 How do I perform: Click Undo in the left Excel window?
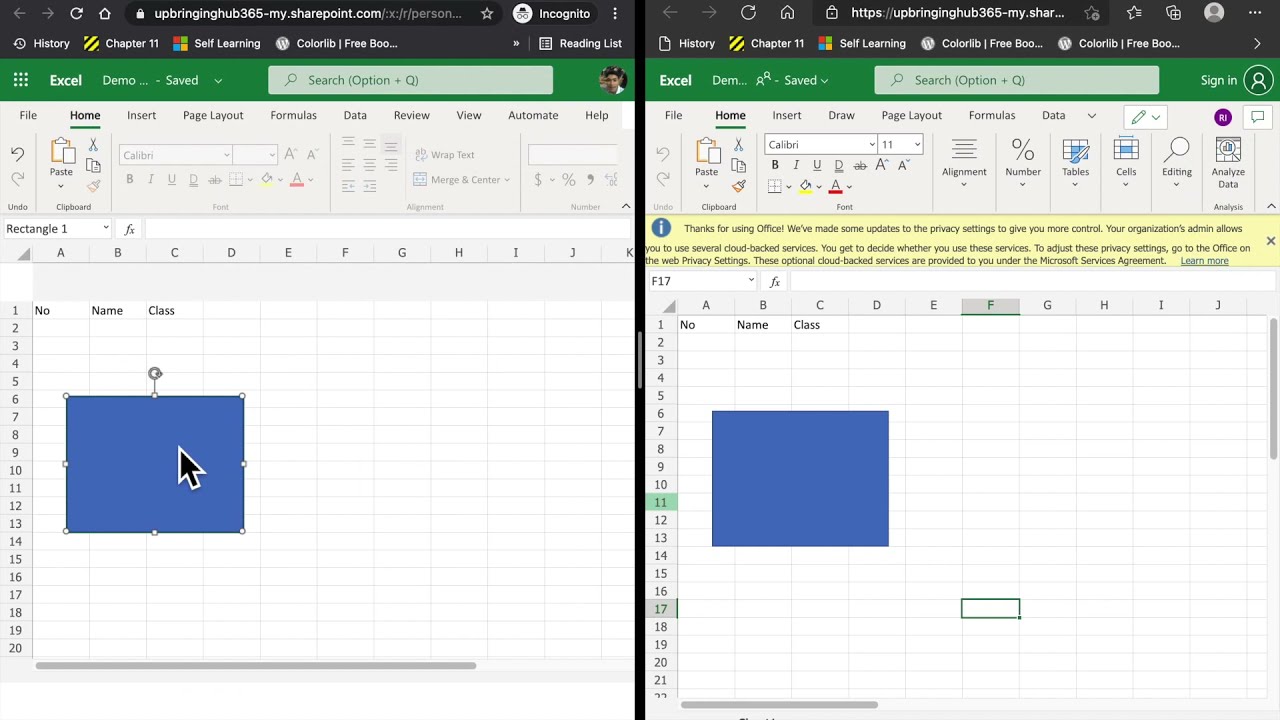[x=17, y=154]
